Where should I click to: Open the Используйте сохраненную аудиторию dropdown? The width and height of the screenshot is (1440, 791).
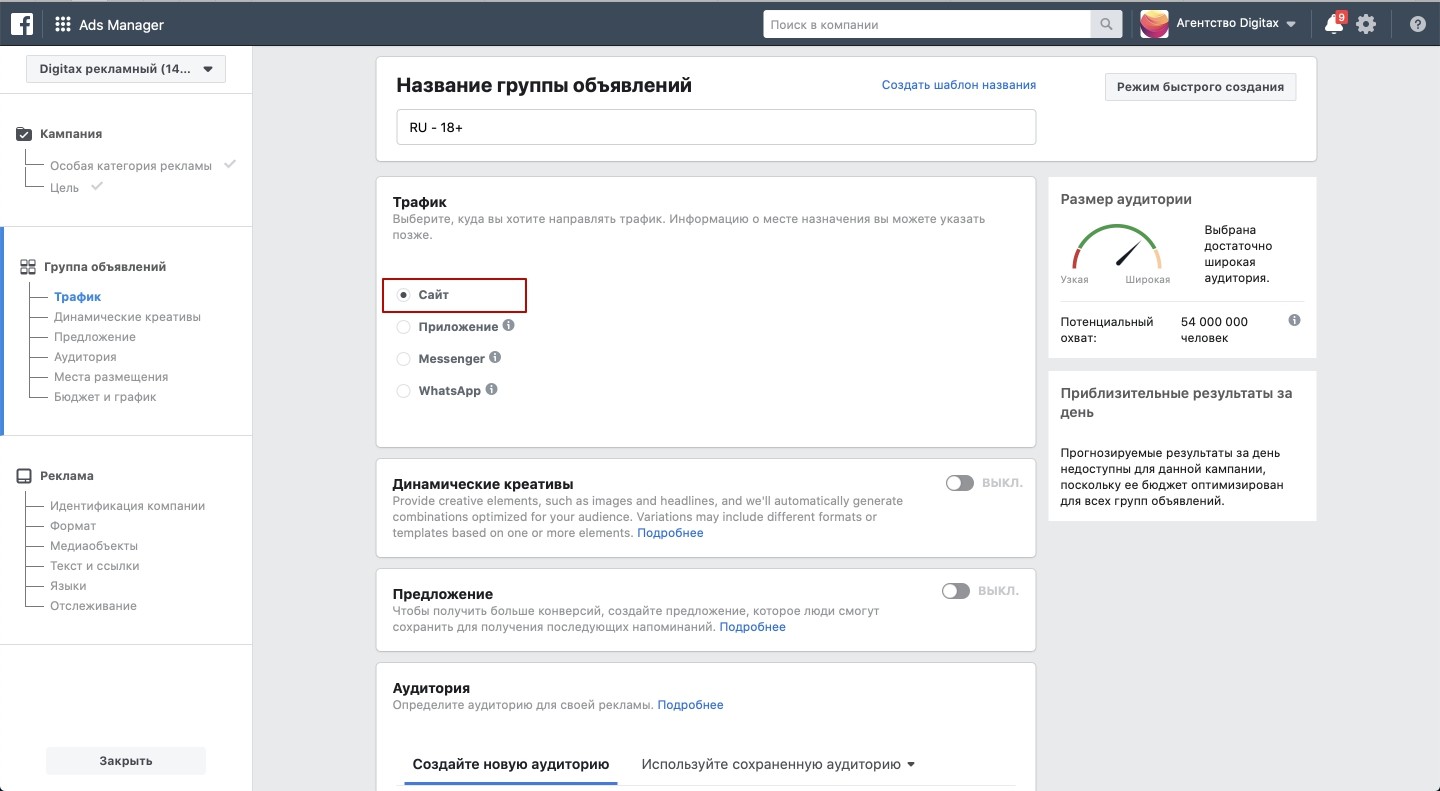(x=778, y=765)
